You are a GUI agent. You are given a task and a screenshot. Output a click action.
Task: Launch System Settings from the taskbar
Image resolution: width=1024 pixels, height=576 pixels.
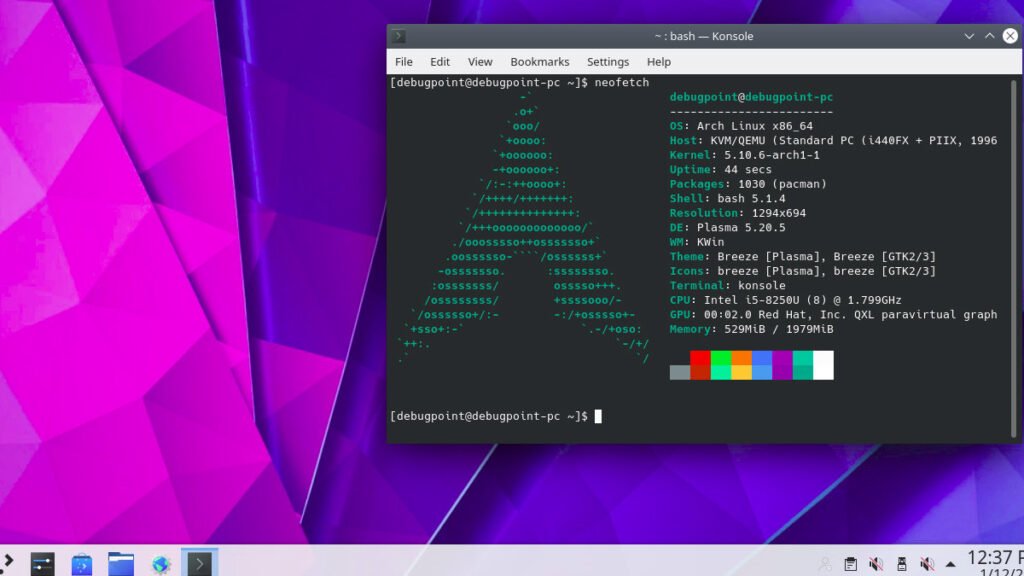click(x=42, y=564)
